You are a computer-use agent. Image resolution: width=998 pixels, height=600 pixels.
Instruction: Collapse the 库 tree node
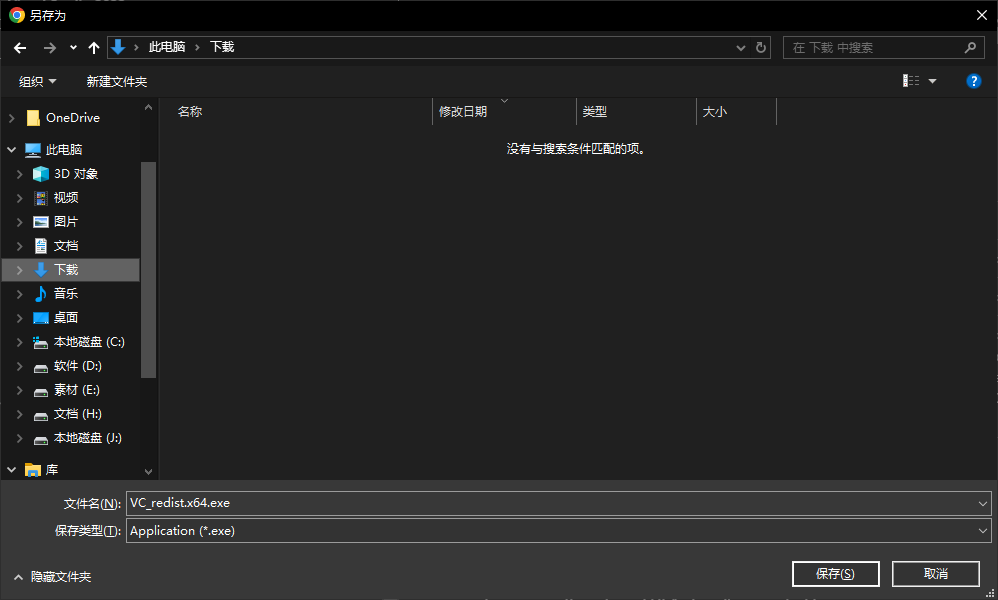click(x=11, y=470)
